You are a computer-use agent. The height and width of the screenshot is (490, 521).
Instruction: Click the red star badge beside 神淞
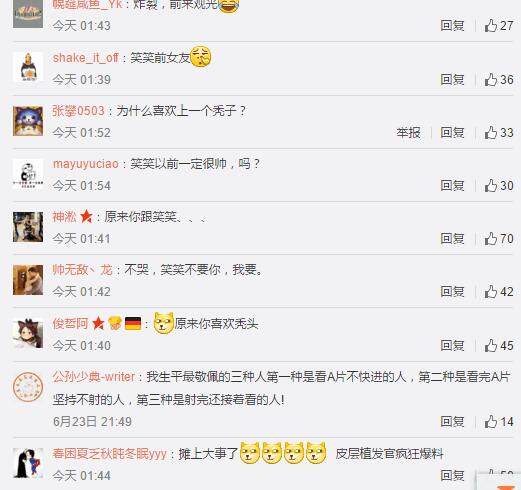86,216
